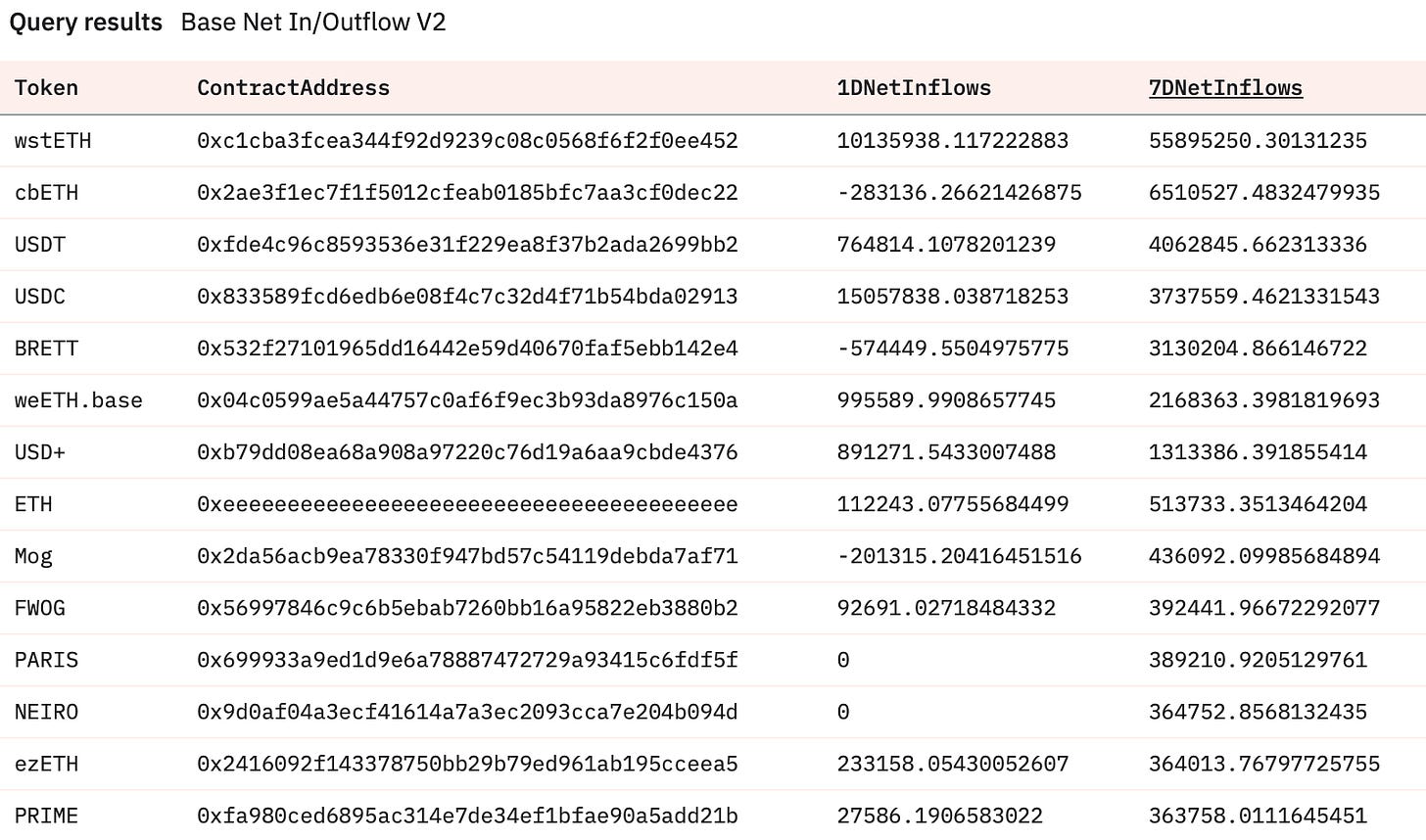Select the Mog negative 1DNetInflows value
This screenshot has width=1426, height=840.
(x=960, y=556)
